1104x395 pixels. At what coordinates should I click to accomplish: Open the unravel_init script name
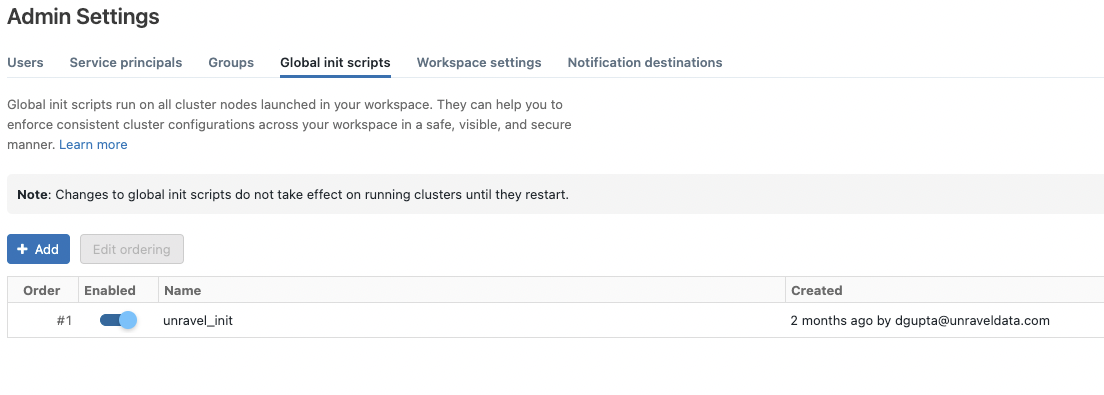198,320
